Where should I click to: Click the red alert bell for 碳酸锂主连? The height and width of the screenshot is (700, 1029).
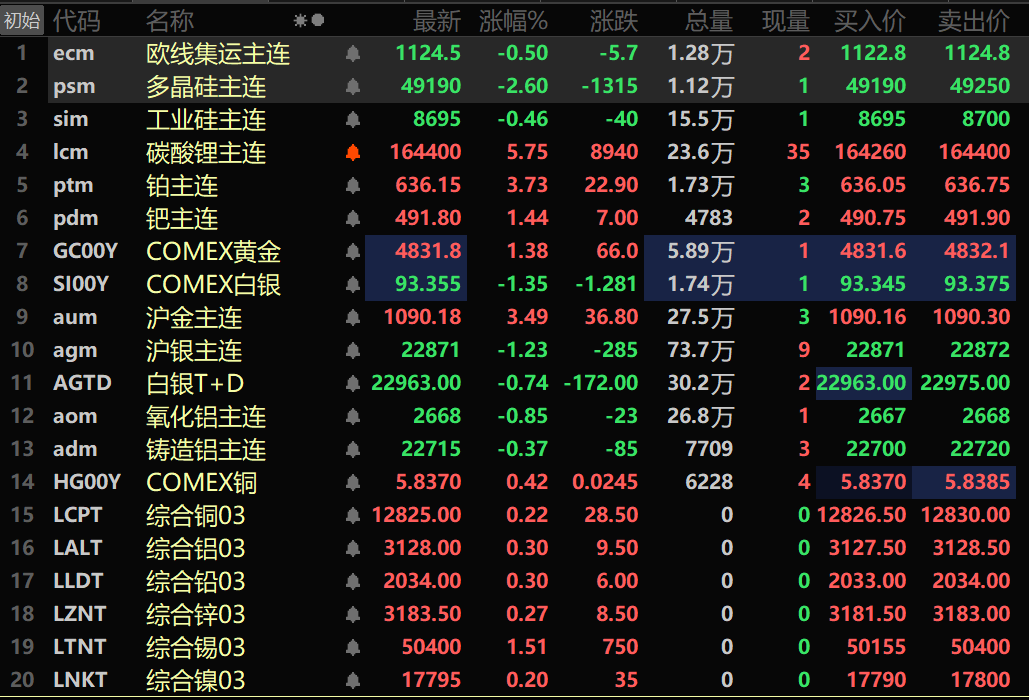click(x=352, y=153)
